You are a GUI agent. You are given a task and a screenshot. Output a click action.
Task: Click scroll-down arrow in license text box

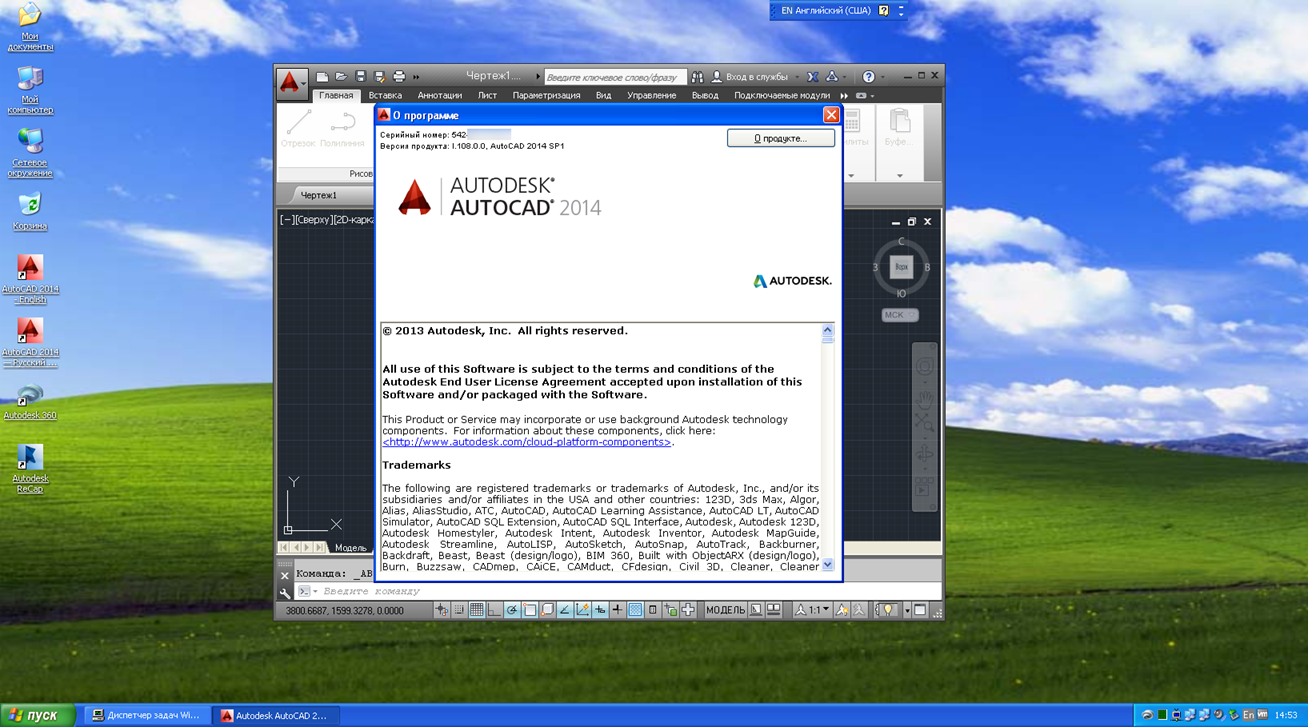[827, 565]
